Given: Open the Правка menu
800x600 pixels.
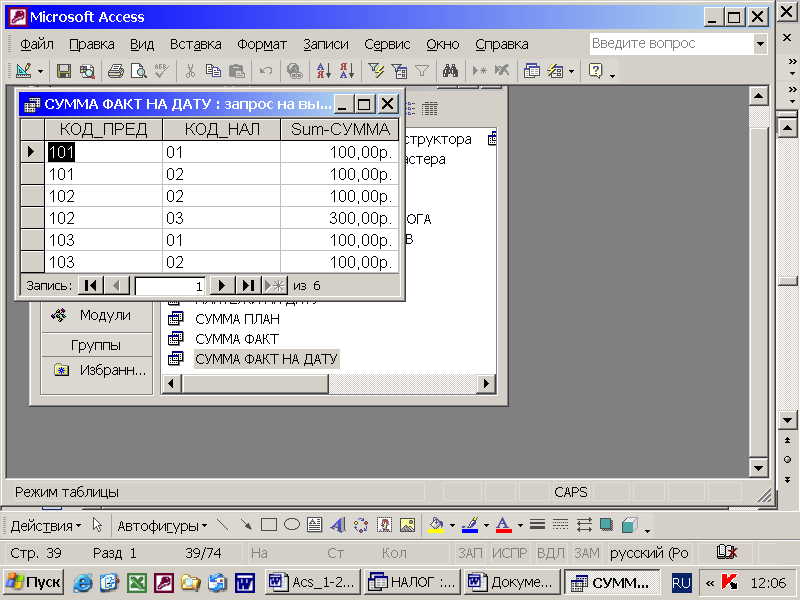Looking at the screenshot, I should [92, 44].
